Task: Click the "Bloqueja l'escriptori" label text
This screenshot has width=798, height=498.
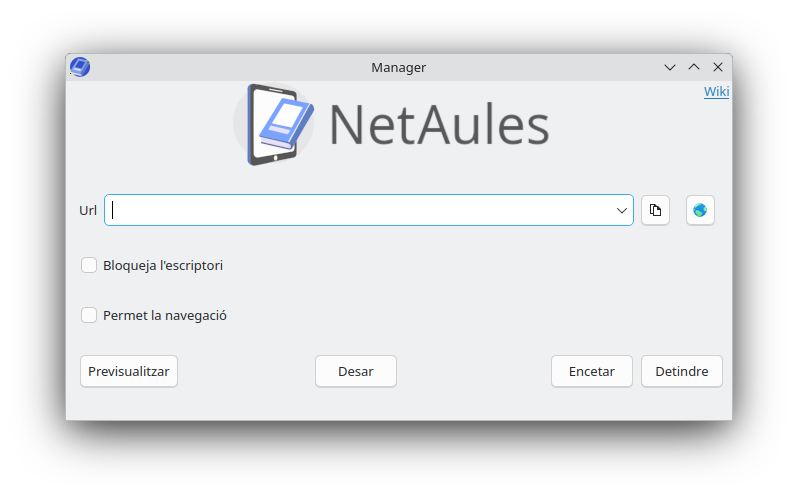Action: coord(163,265)
